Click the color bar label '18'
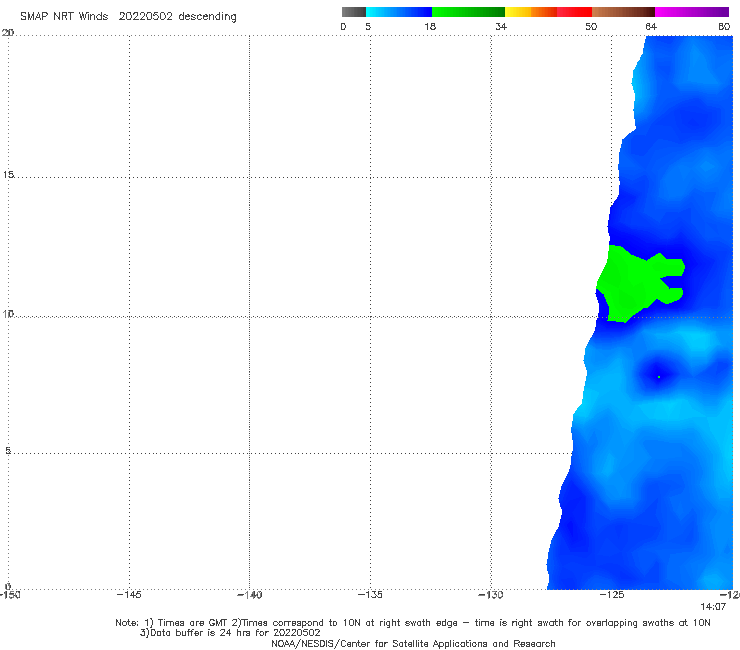The width and height of the screenshot is (740, 650). pos(430,27)
